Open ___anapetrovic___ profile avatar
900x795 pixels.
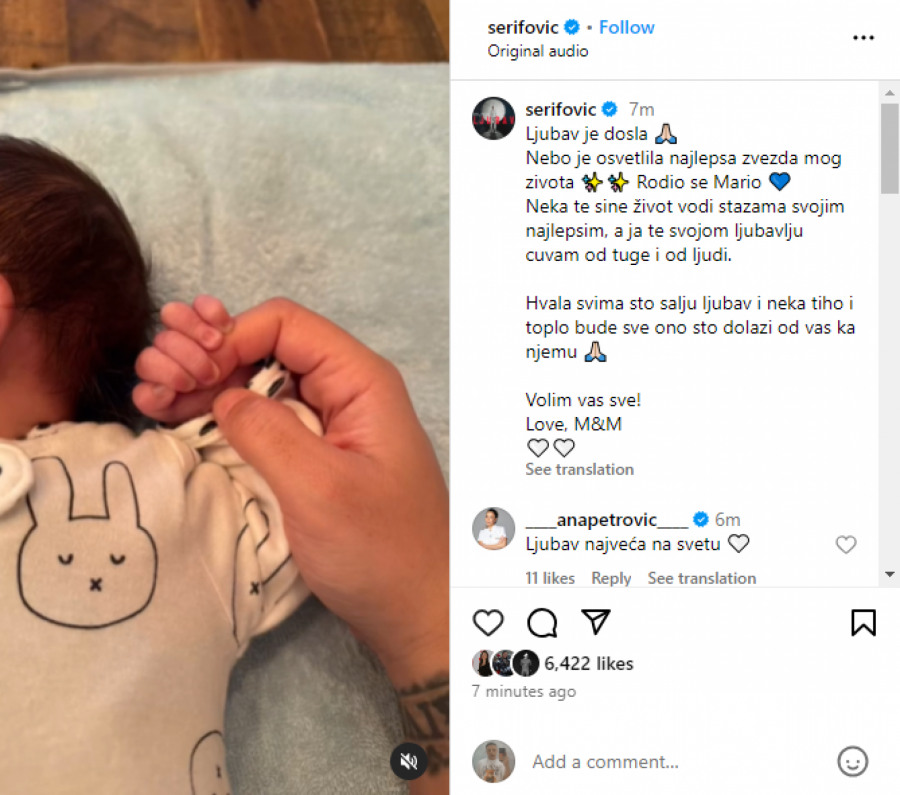[493, 529]
